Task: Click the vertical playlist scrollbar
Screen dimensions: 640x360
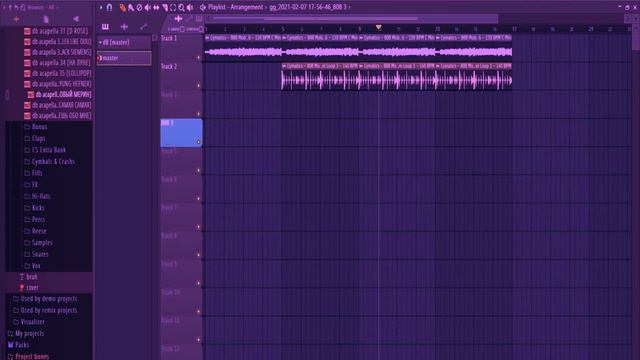Action: click(636, 37)
